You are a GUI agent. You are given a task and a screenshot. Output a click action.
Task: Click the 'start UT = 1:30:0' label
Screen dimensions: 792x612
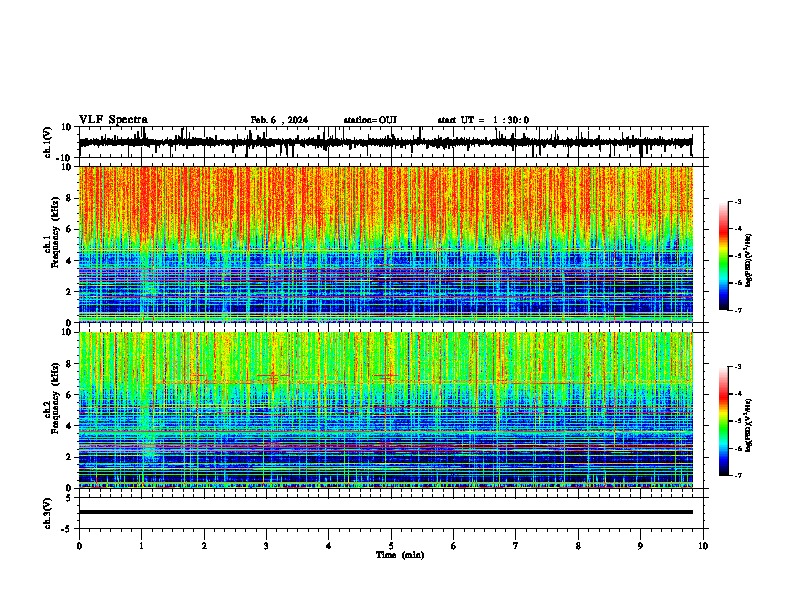[x=483, y=120]
